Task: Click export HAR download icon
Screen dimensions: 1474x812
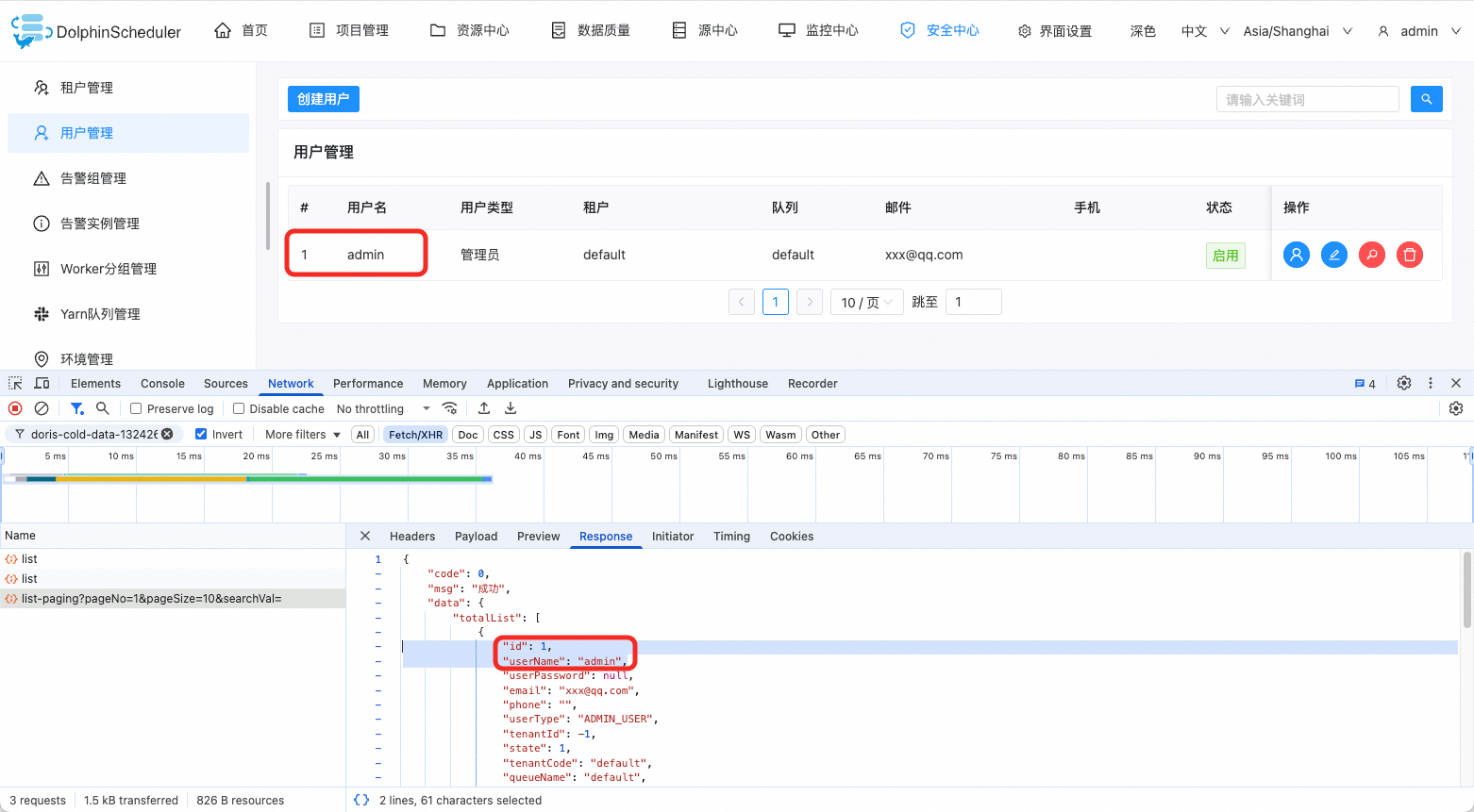Action: (511, 408)
